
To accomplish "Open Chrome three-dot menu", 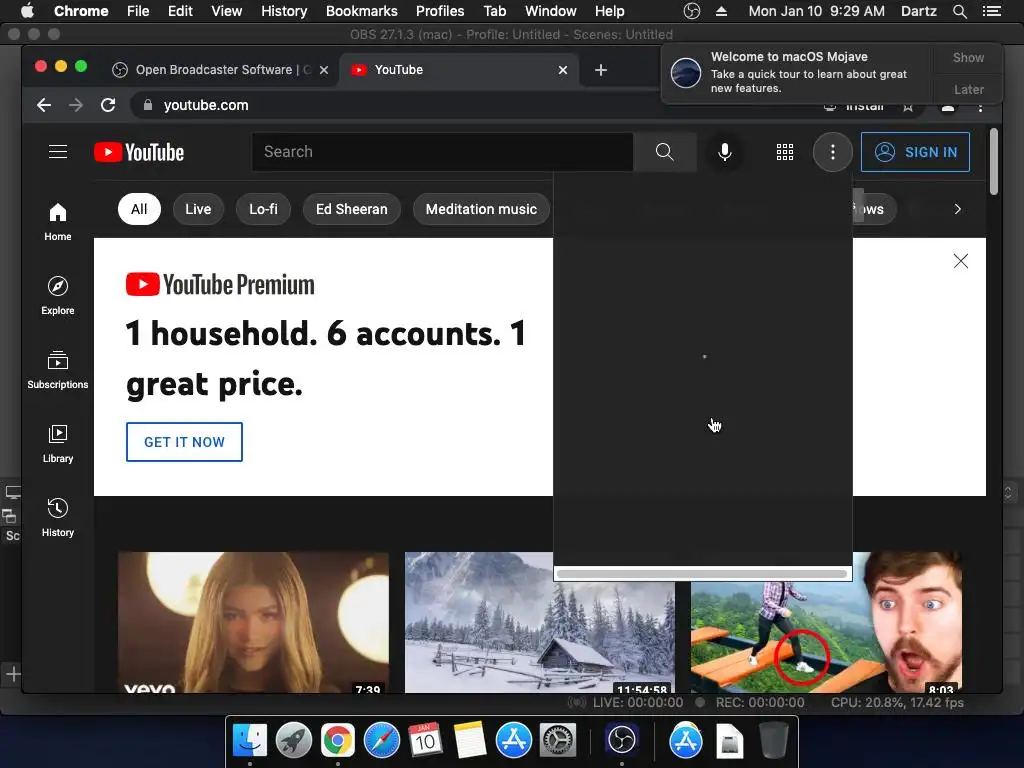I will pos(980,107).
